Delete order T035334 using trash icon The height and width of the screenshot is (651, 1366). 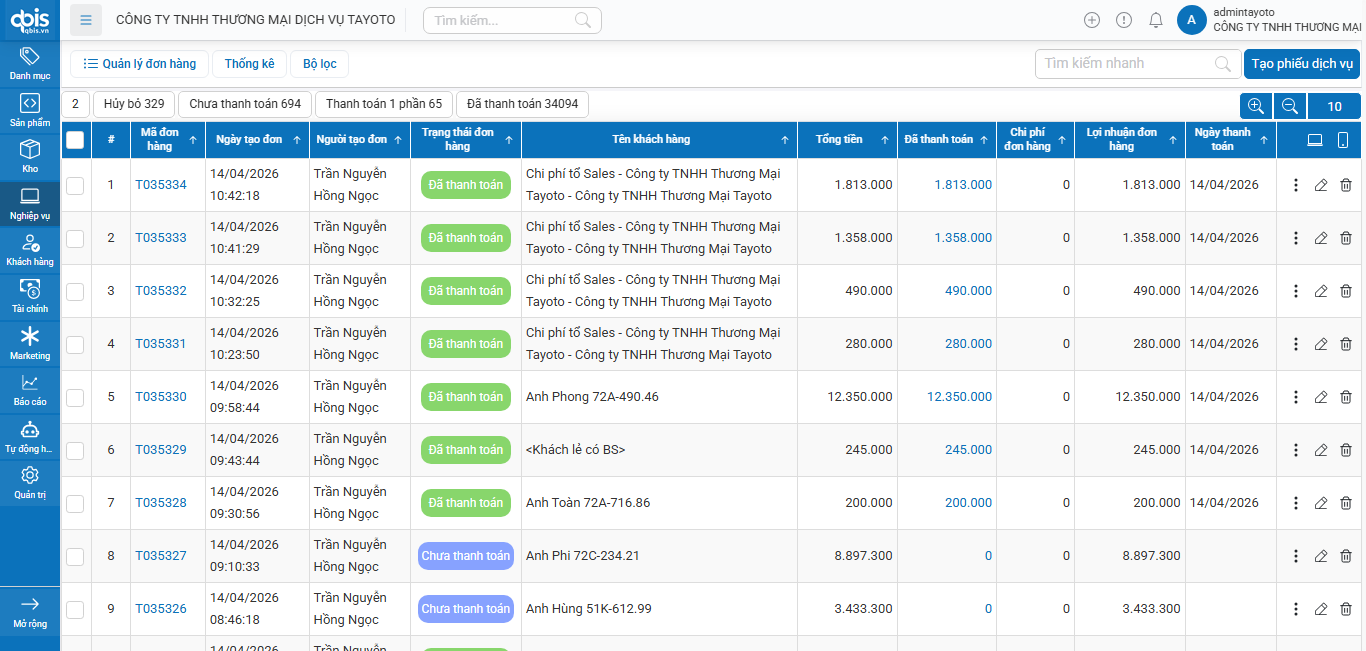point(1346,185)
